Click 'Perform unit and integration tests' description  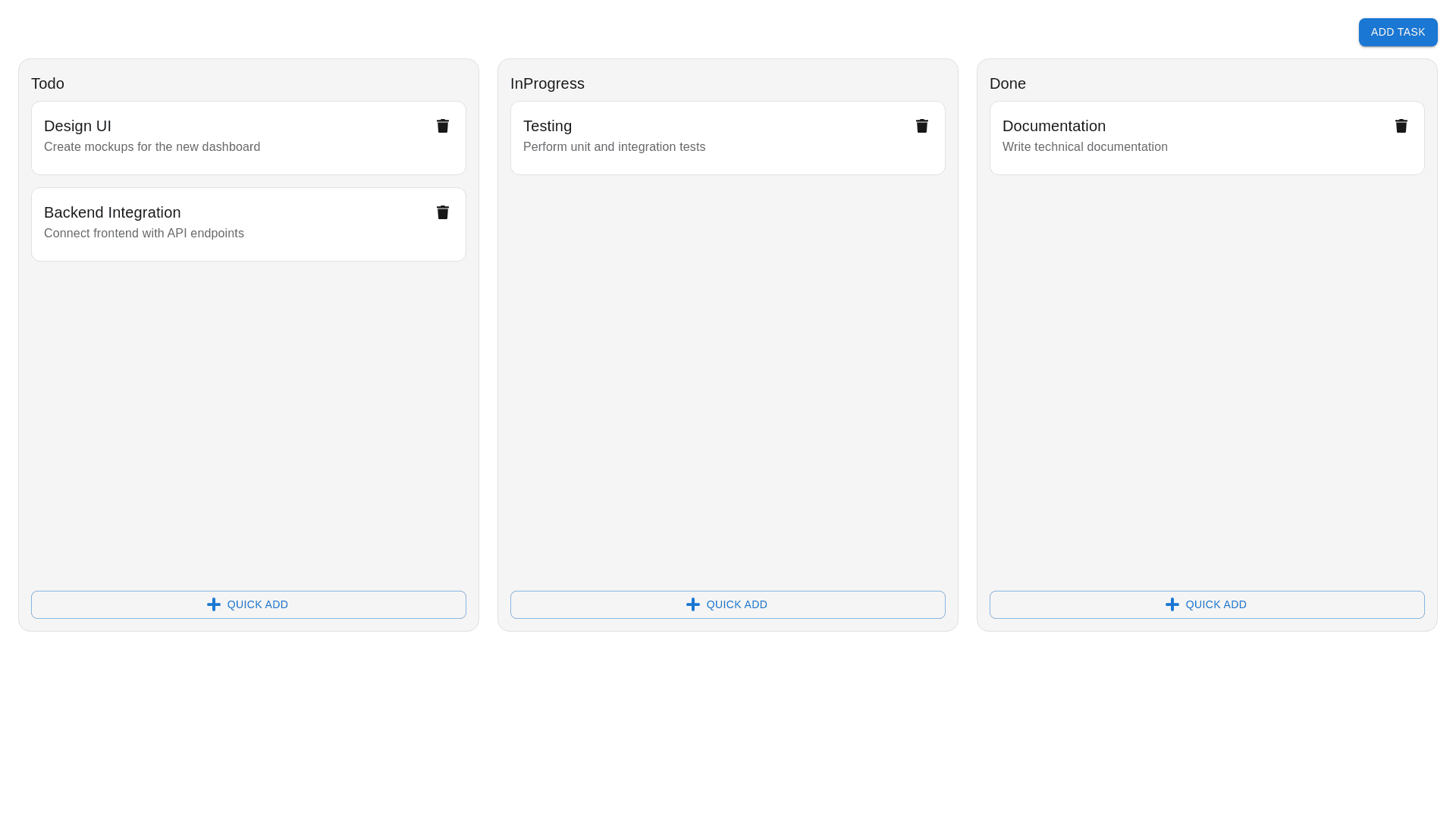pos(614,147)
